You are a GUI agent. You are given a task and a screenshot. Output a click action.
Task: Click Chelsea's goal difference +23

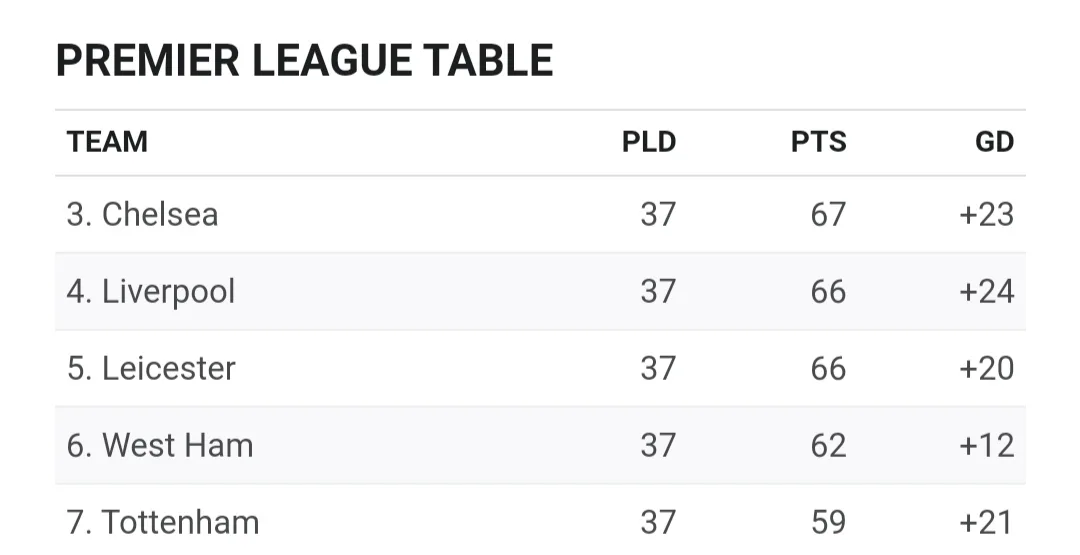(x=986, y=214)
